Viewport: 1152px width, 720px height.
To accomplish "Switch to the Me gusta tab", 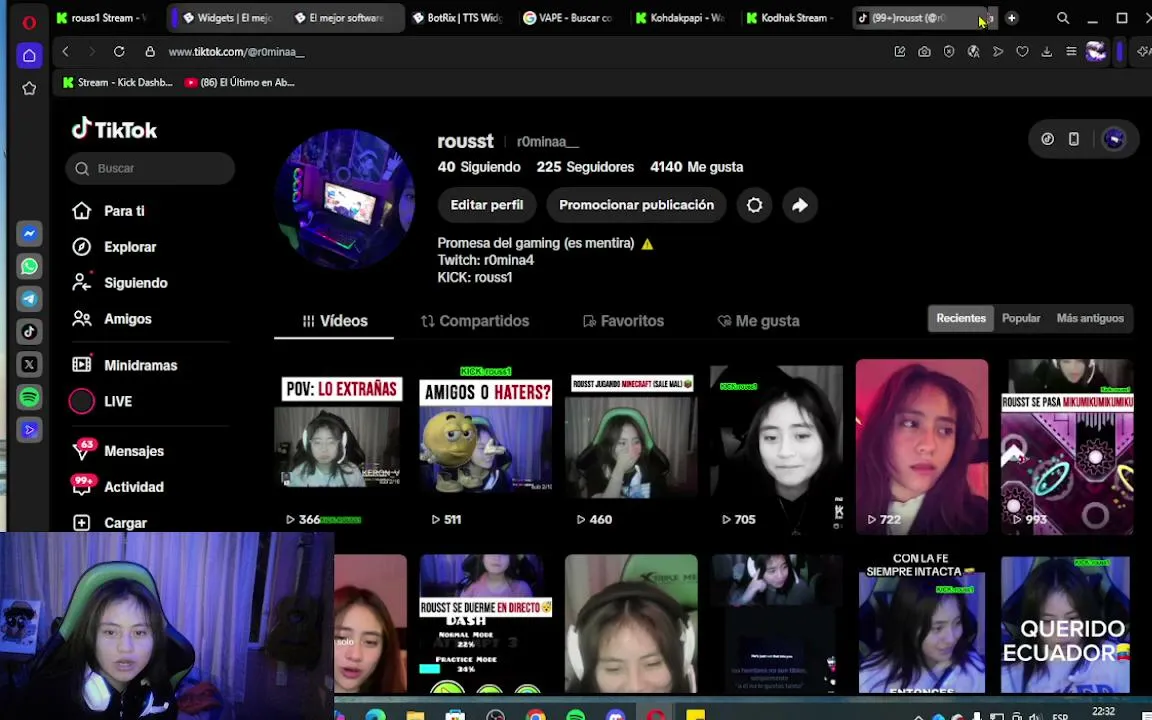I will 758,321.
